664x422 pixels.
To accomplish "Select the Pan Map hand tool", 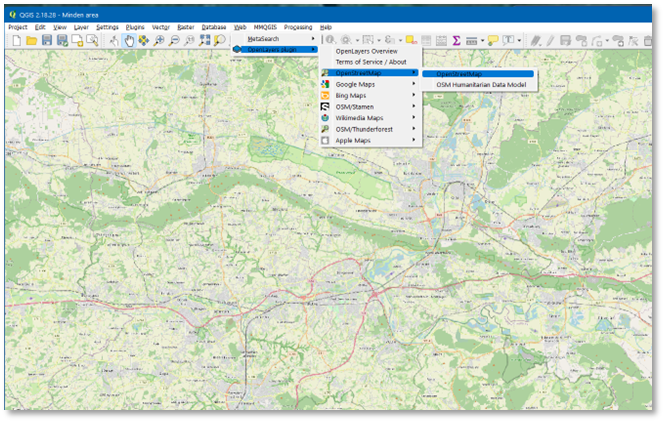I will 129,40.
